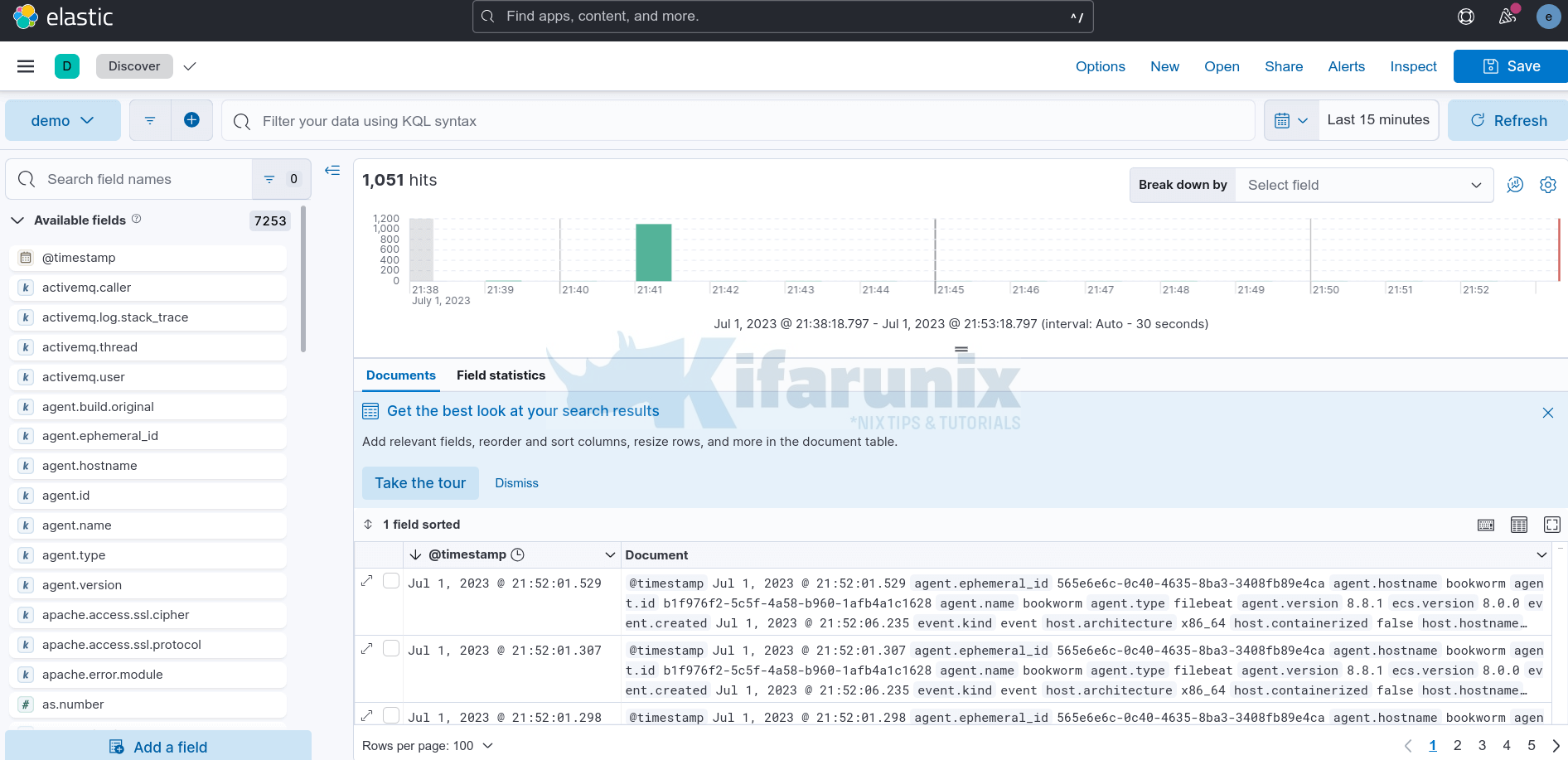Screen dimensions: 1568x760
Task: Open the @timestamp column header menu
Action: [x=610, y=555]
